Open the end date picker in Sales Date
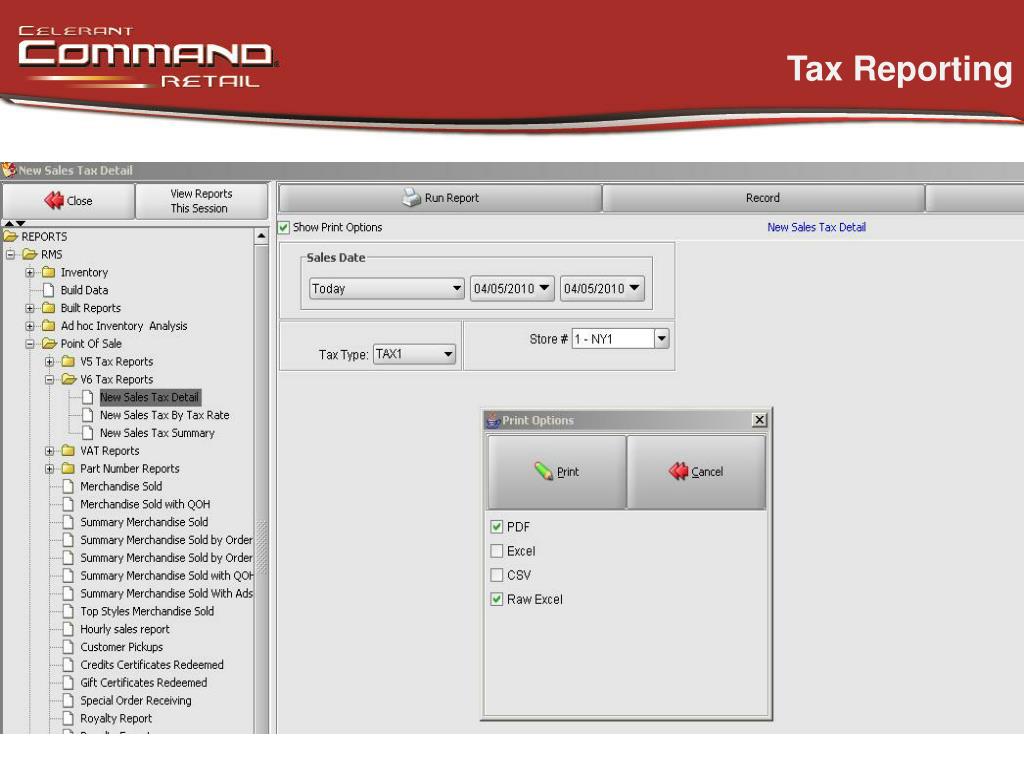Viewport: 1024px width, 768px height. (602, 288)
